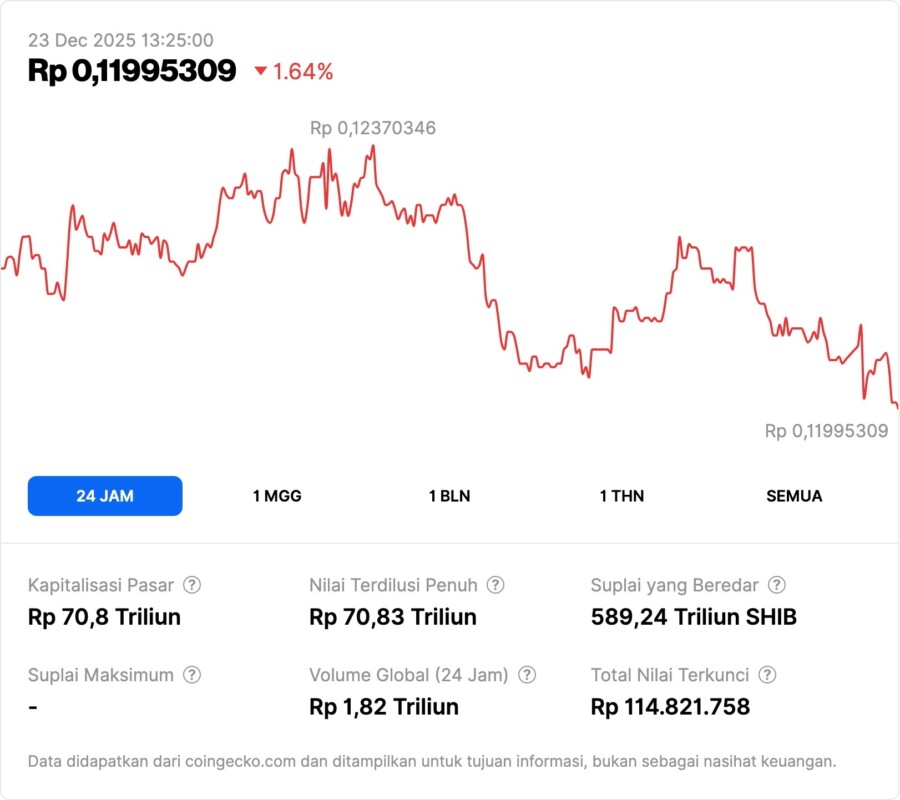
Task: Click the red down arrow beside 1.64%
Action: tap(261, 71)
